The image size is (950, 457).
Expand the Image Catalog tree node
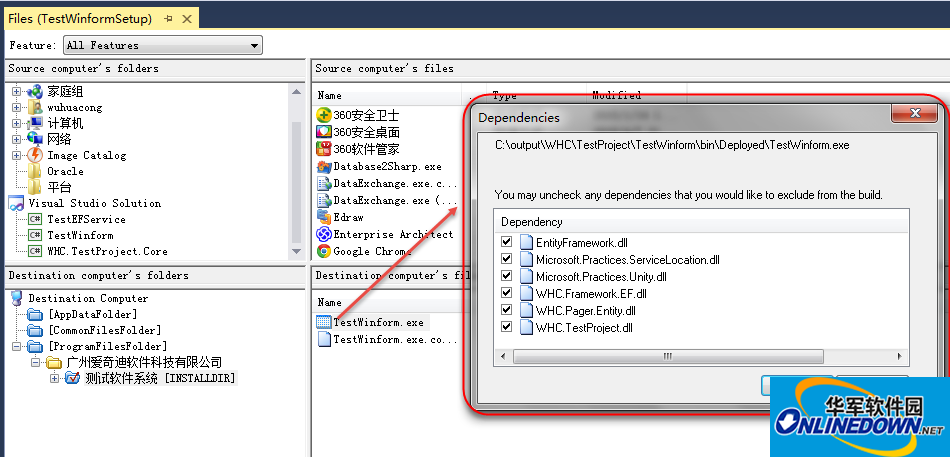pos(16,155)
